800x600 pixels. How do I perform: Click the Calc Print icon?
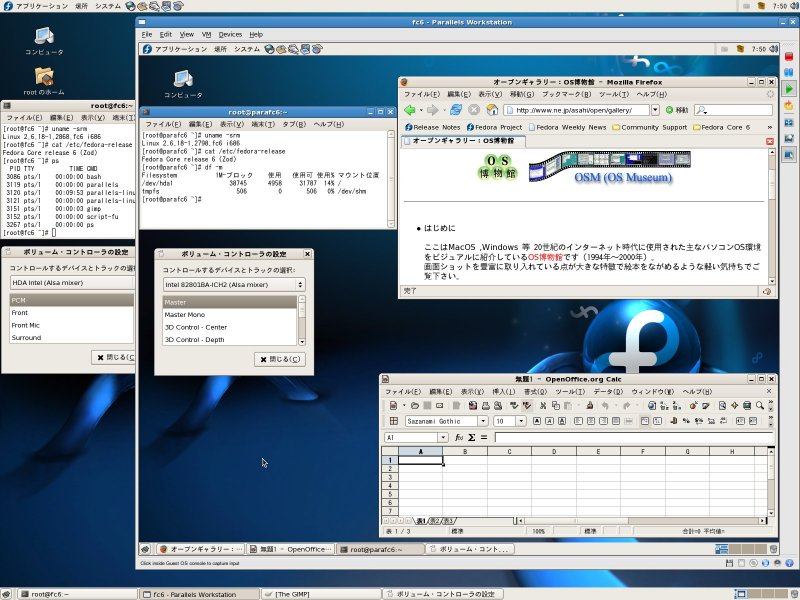point(485,406)
